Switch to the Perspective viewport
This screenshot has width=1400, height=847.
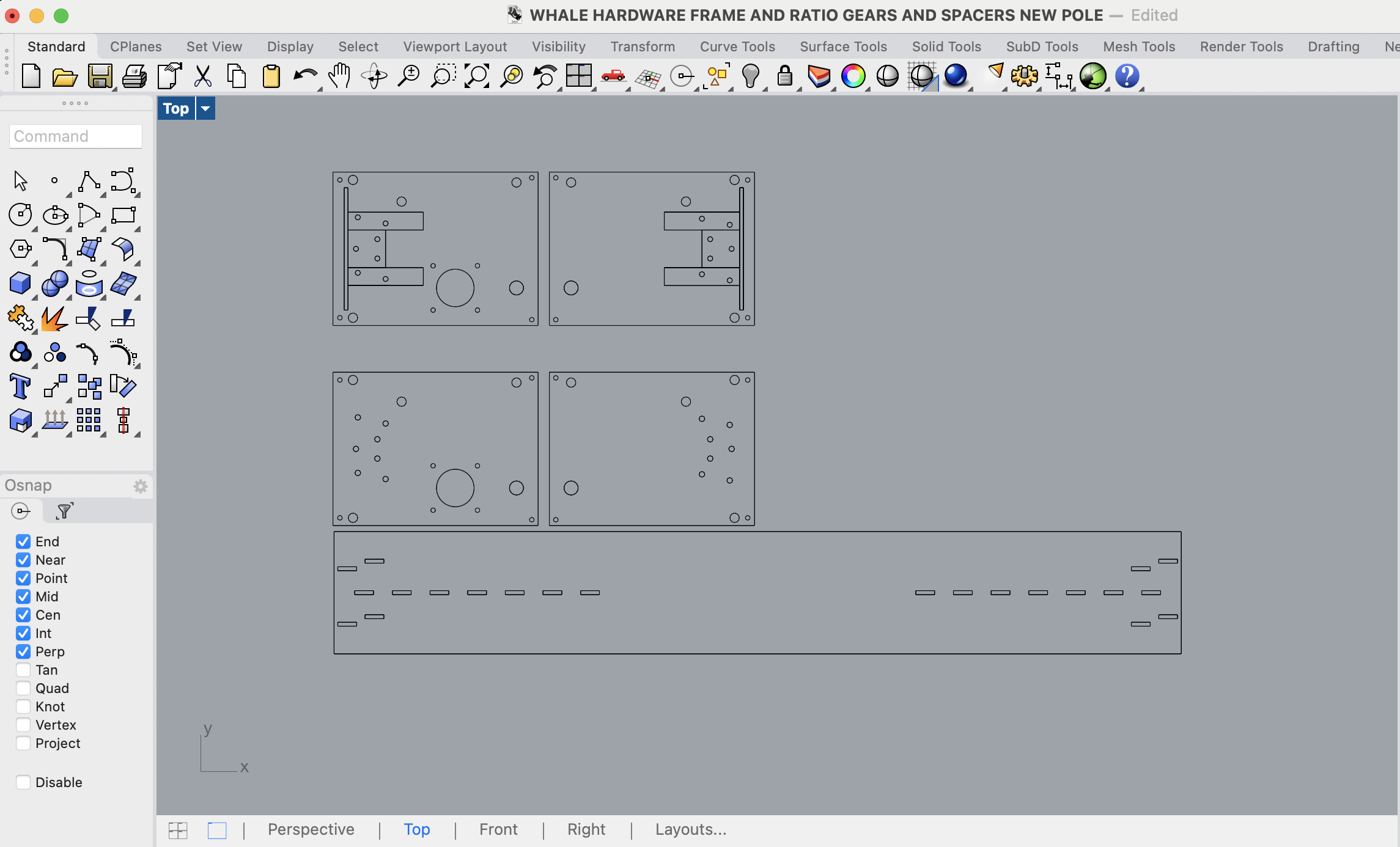tap(311, 829)
